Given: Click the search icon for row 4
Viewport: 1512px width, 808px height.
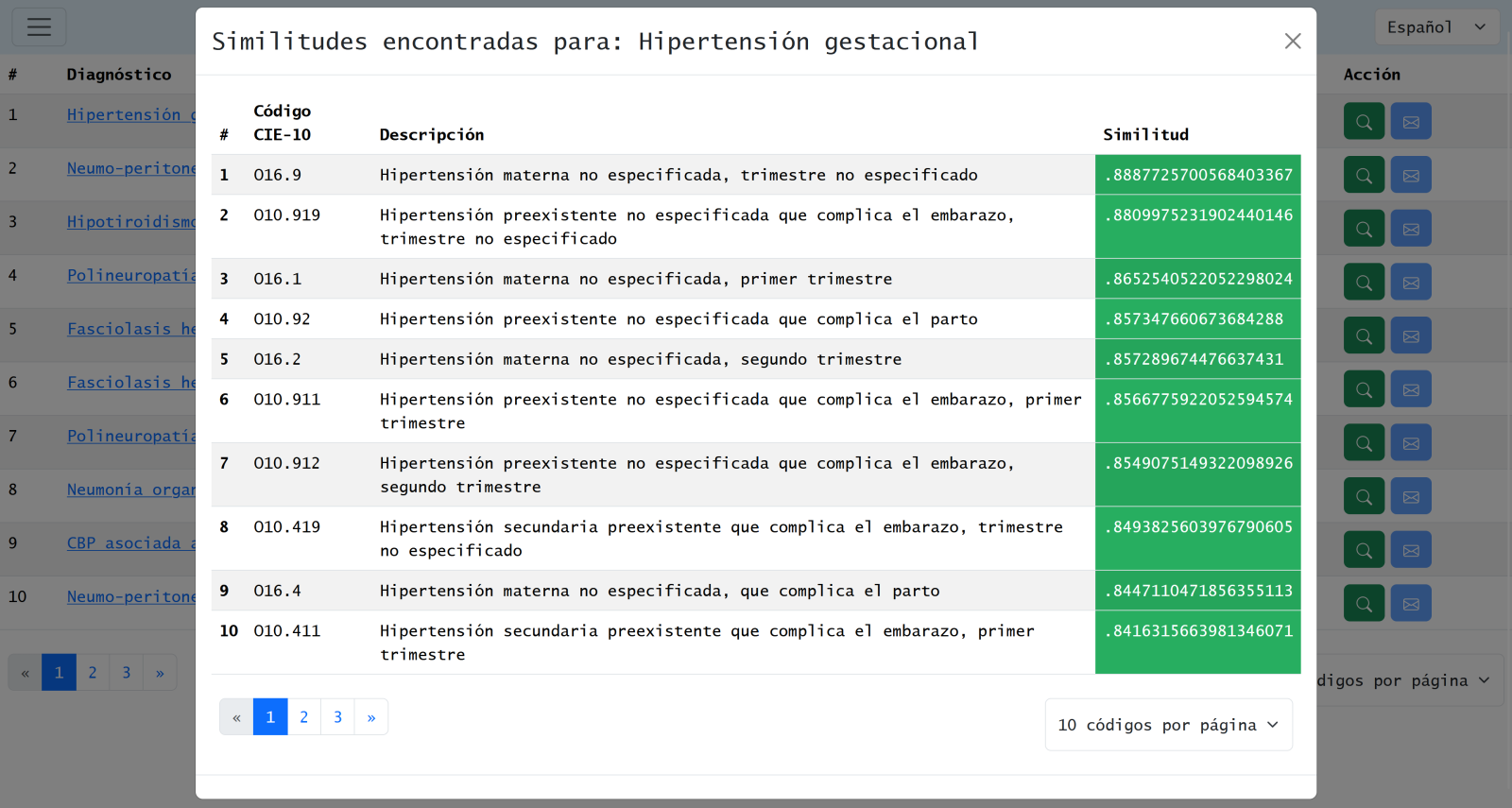Looking at the screenshot, I should 1364,283.
